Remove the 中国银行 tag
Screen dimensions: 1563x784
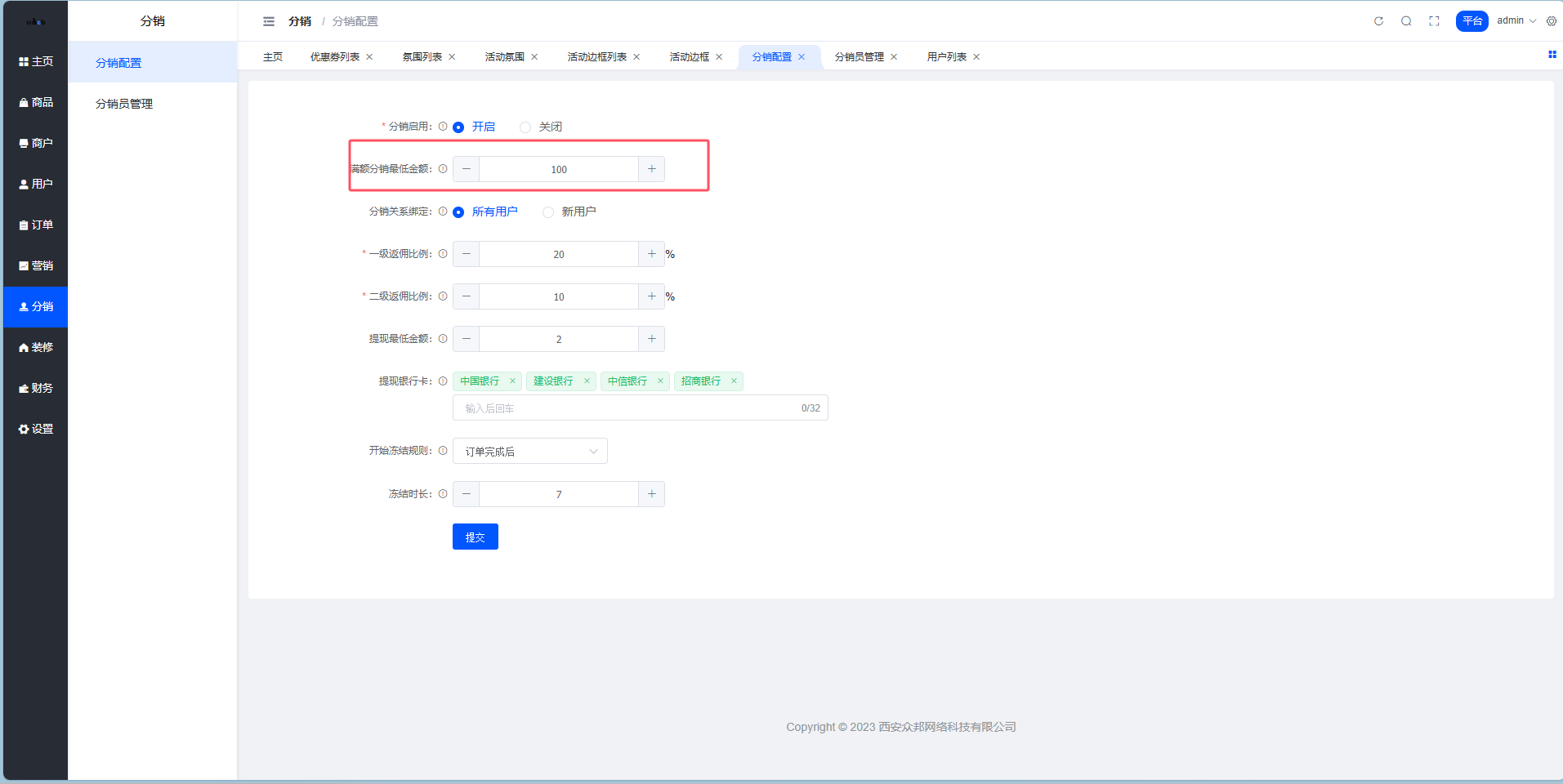click(x=512, y=381)
